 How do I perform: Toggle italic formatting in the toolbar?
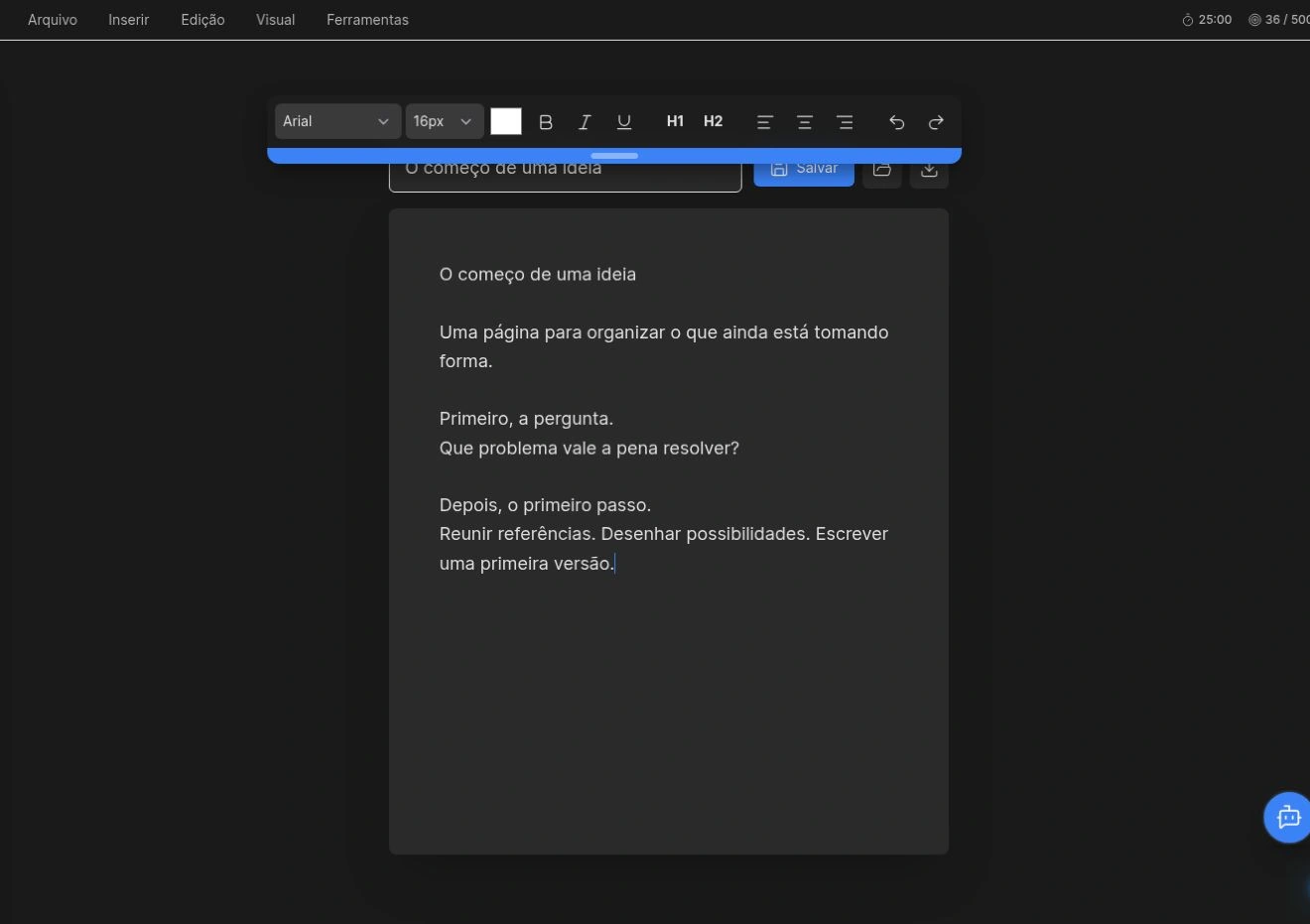585,122
